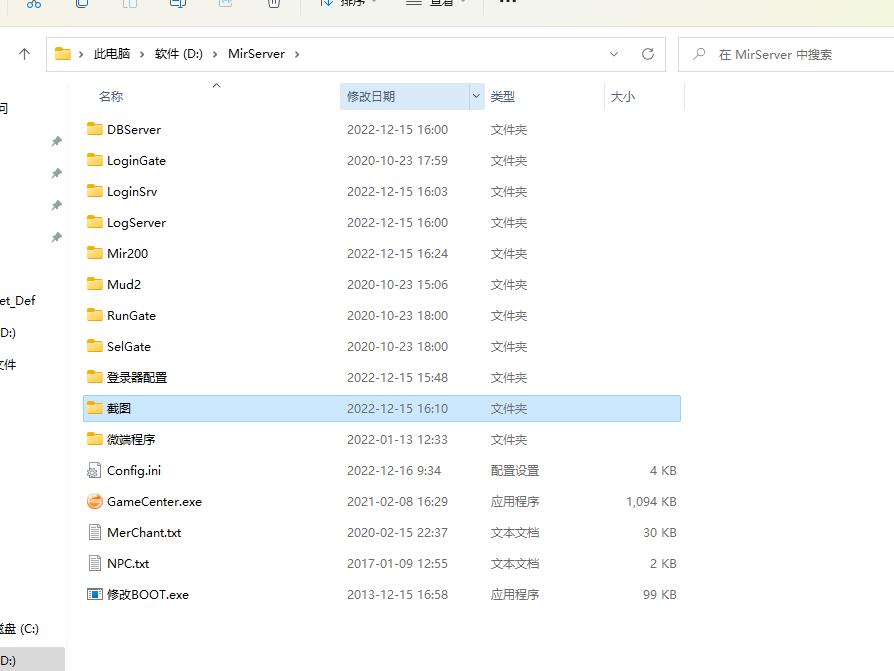This screenshot has width=894, height=671.
Task: Click date 2022-12-15 16:24 of Mir200
Action: coord(397,253)
